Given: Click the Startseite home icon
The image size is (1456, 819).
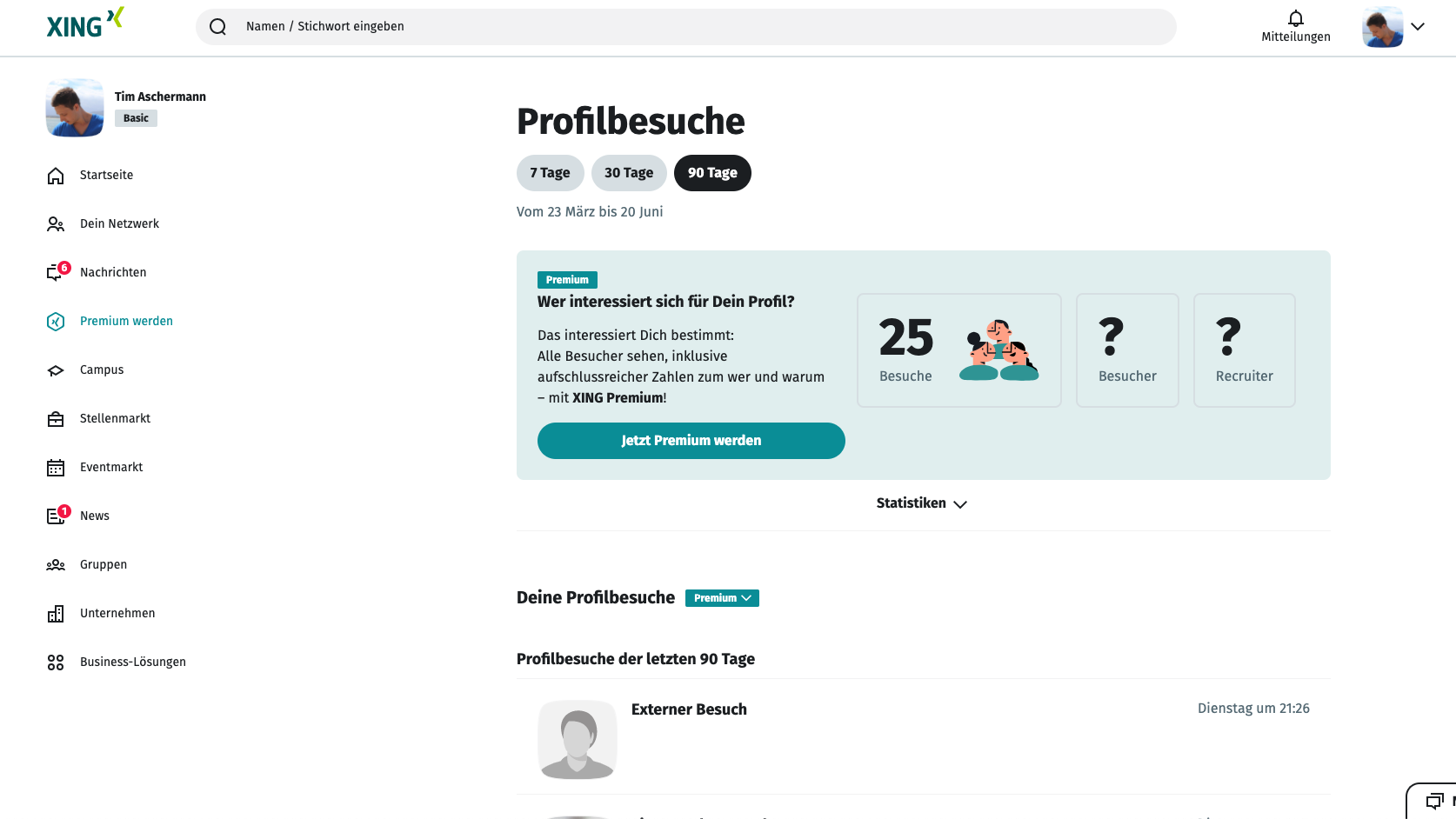Looking at the screenshot, I should [56, 176].
